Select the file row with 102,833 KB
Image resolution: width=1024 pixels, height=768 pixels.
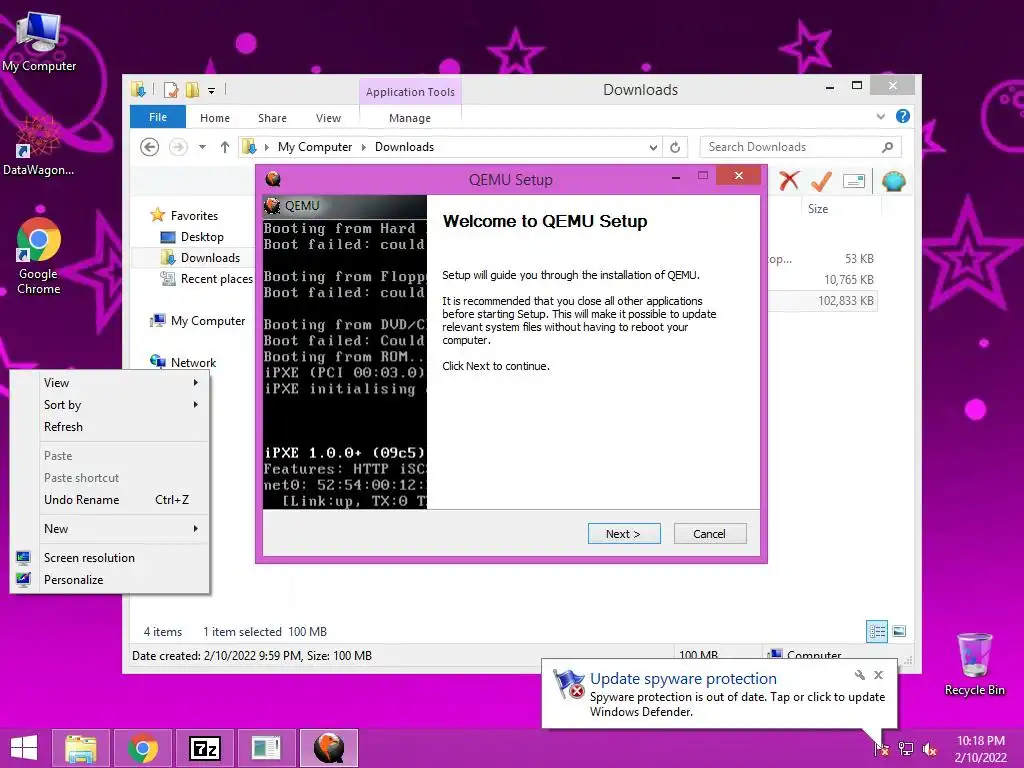pyautogui.click(x=822, y=301)
